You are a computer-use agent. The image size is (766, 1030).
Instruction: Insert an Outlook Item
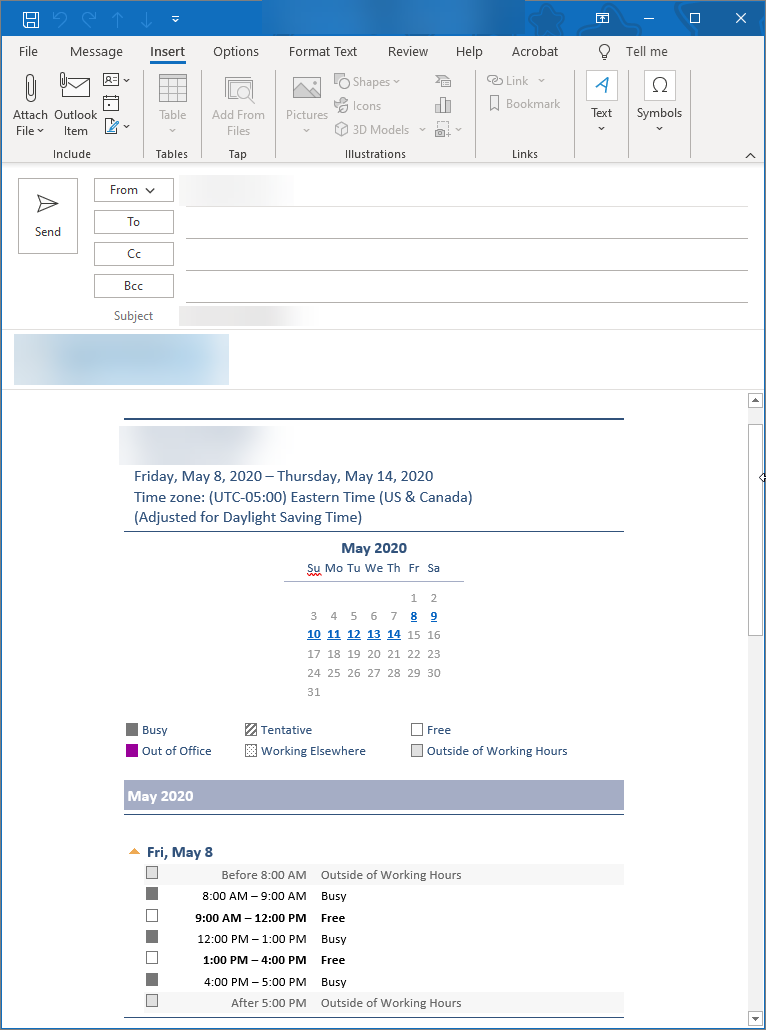pos(76,90)
